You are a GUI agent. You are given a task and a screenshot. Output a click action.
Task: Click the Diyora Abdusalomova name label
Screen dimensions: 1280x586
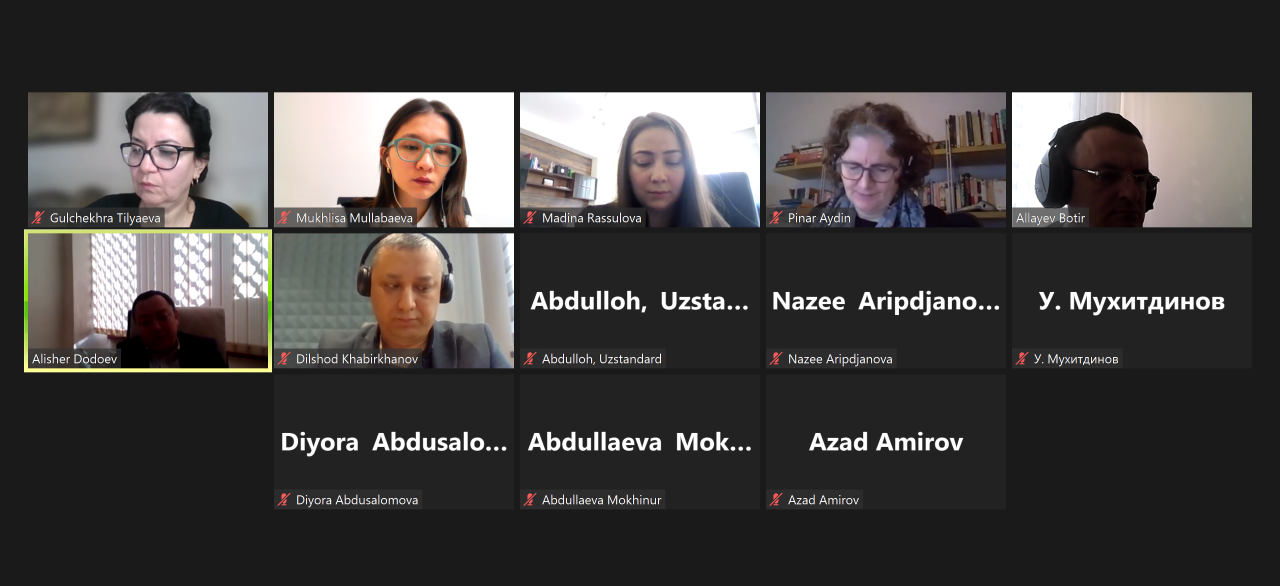click(357, 500)
